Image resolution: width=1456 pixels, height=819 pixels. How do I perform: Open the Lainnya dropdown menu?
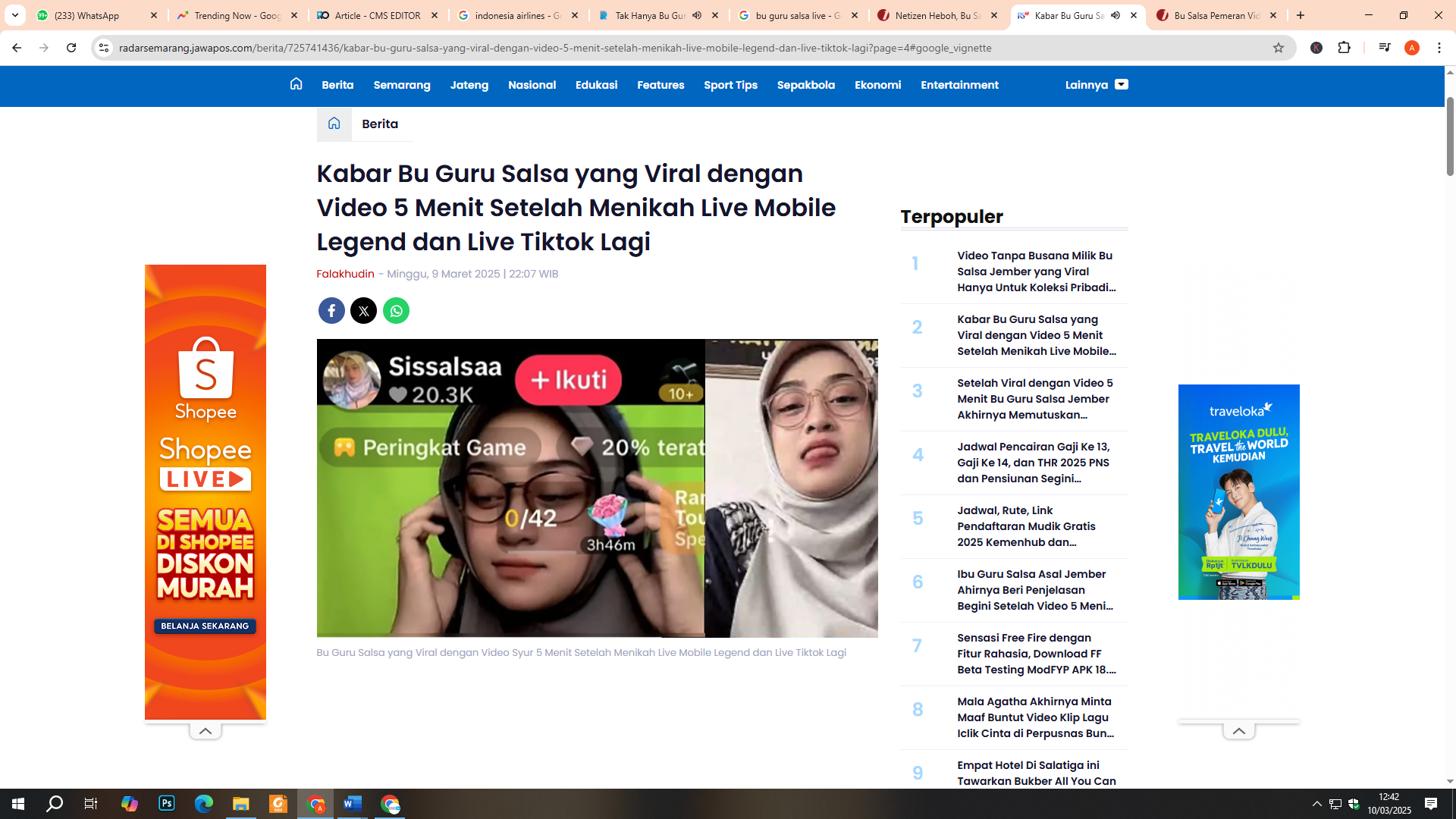pos(1096,85)
